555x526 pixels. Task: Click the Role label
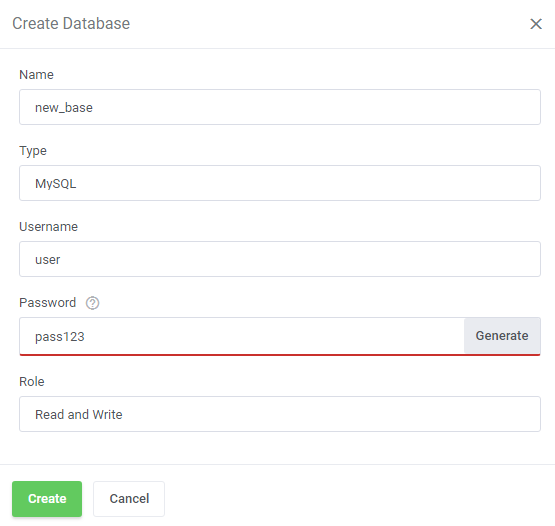click(32, 382)
